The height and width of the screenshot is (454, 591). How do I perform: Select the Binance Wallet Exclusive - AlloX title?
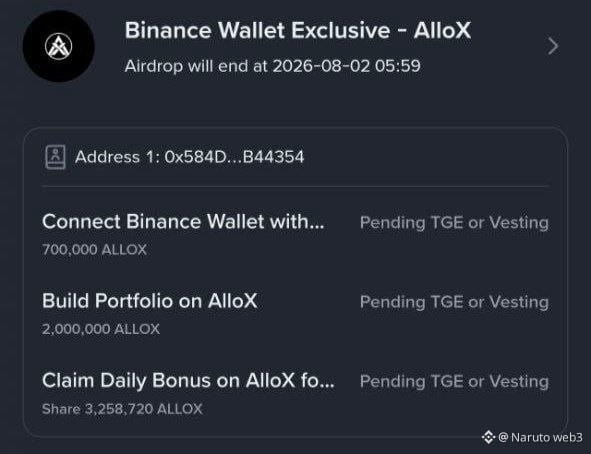tap(298, 30)
